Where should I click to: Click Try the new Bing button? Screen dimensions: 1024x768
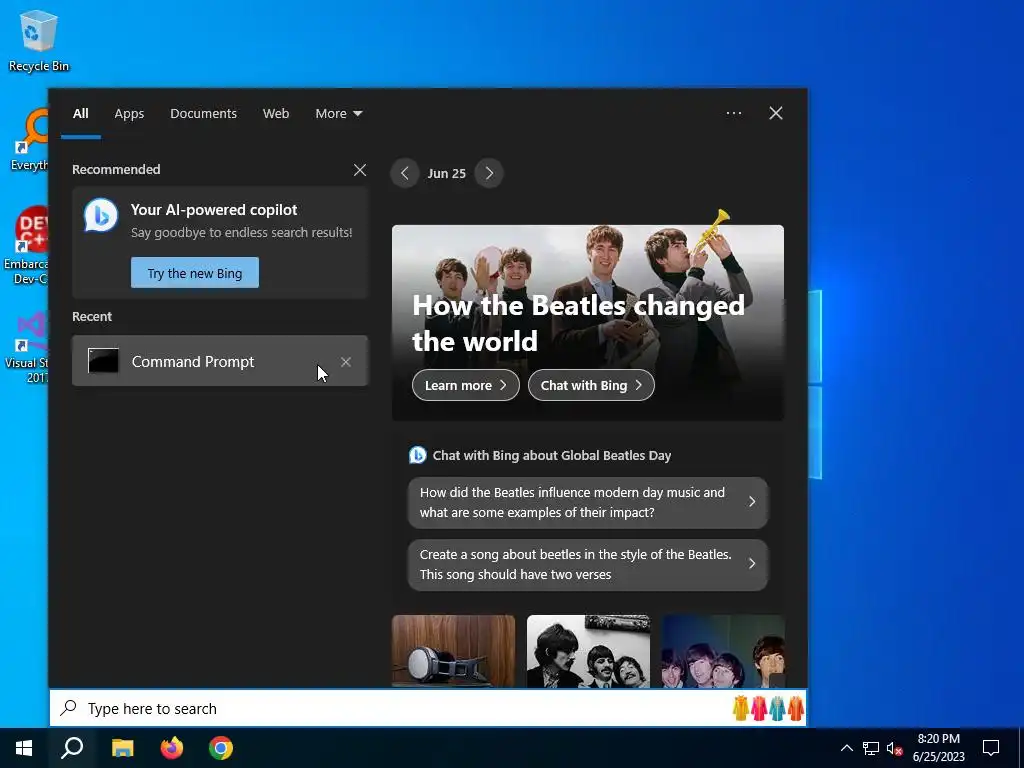pos(195,273)
